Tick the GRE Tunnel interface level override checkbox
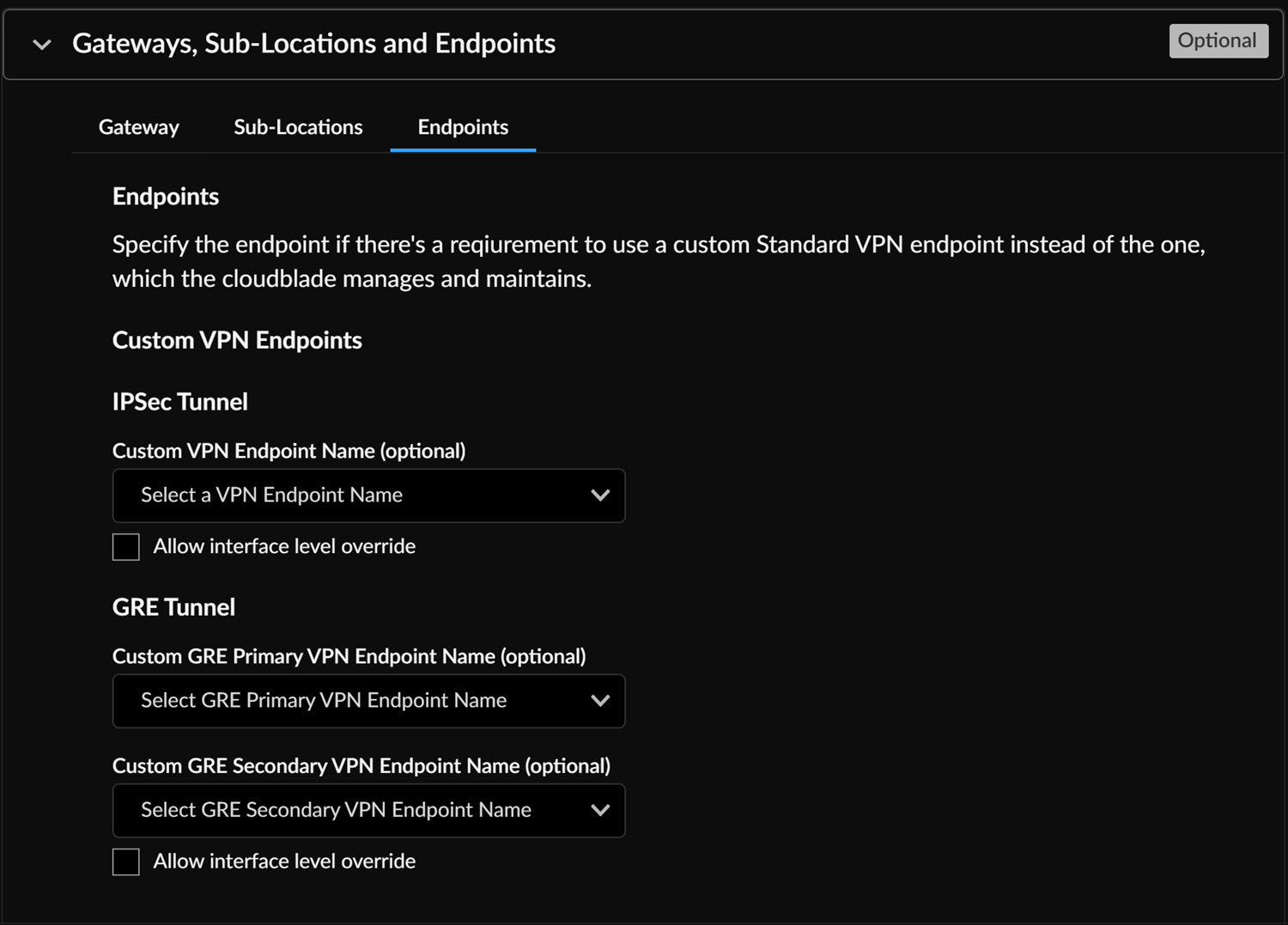Screen dimensions: 1288x925 point(126,861)
